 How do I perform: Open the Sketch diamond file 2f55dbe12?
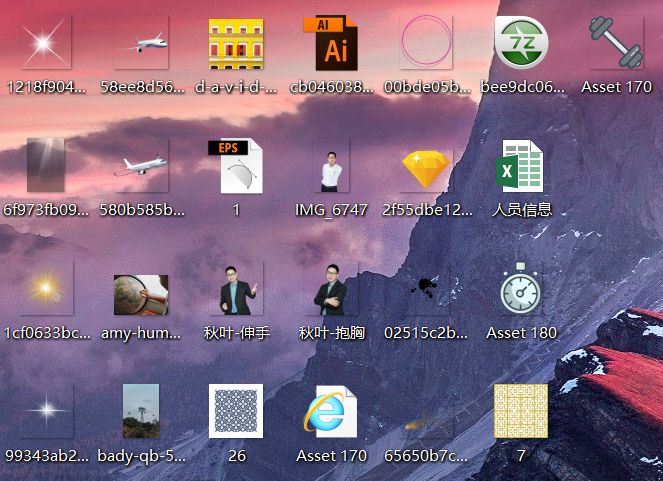coord(427,167)
